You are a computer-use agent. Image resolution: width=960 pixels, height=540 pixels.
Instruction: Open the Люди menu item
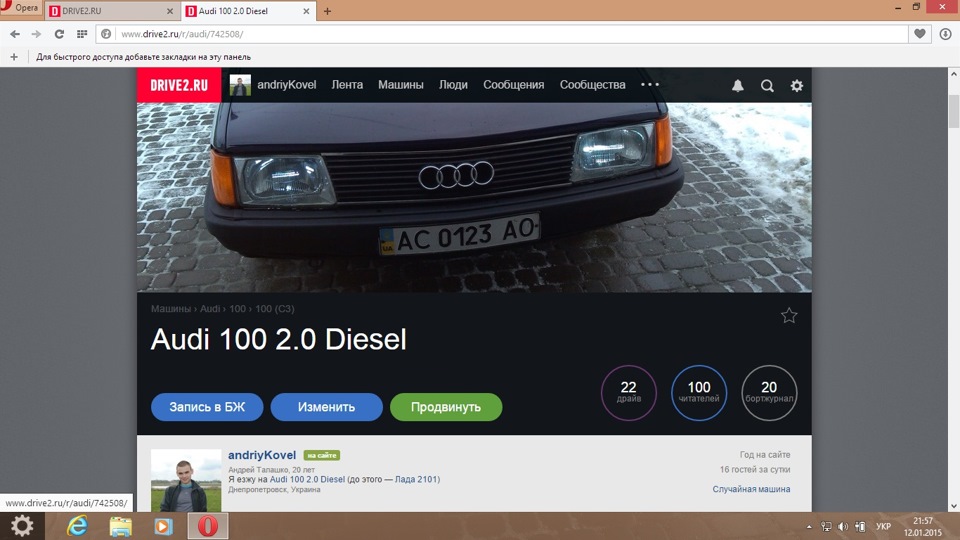[453, 85]
